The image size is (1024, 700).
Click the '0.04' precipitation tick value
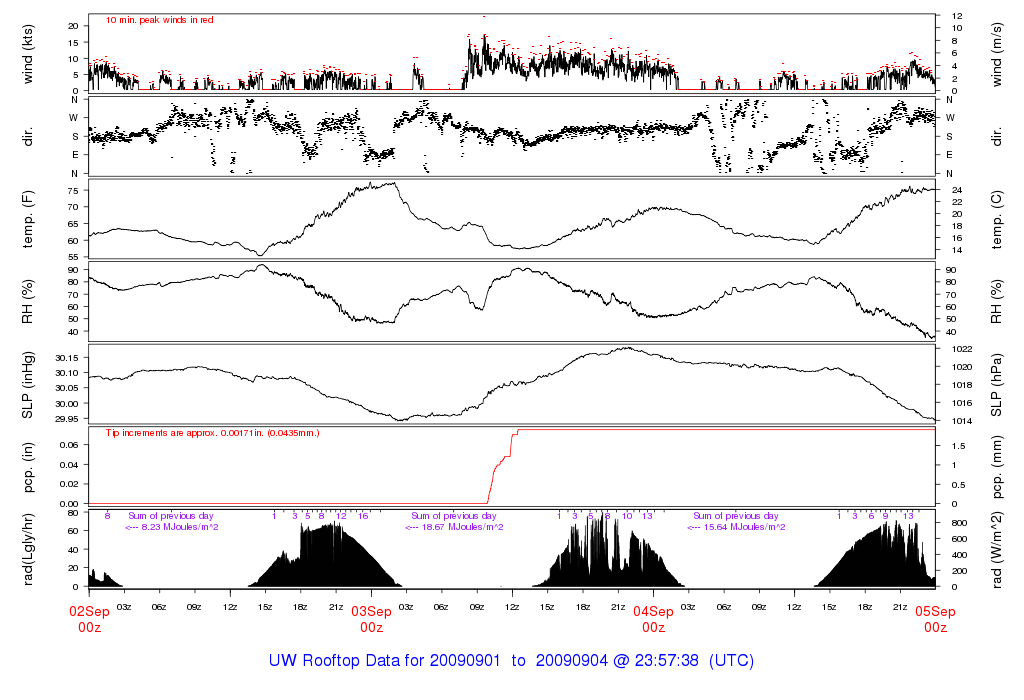coord(69,464)
